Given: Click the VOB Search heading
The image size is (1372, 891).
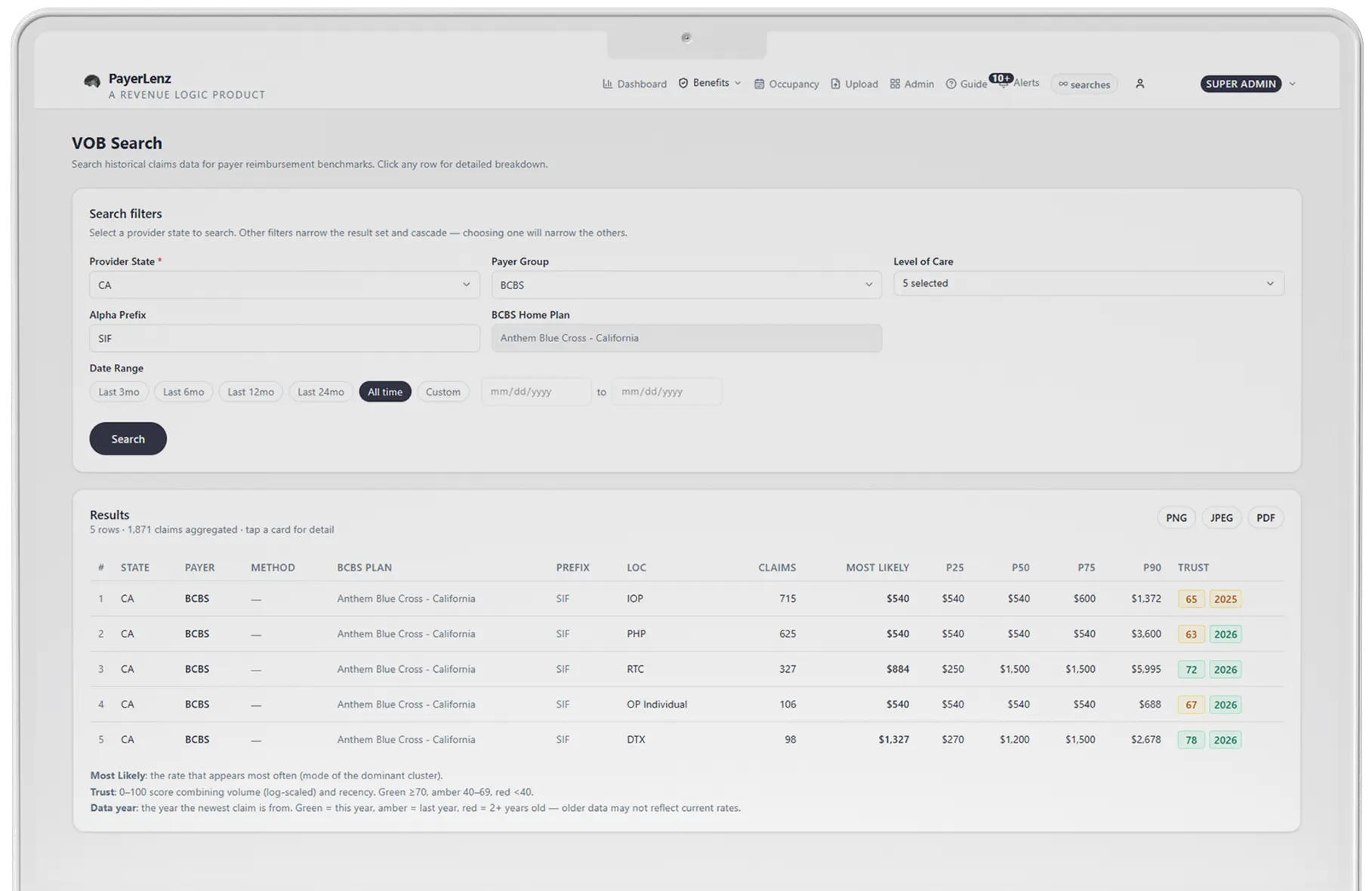Looking at the screenshot, I should pyautogui.click(x=117, y=143).
